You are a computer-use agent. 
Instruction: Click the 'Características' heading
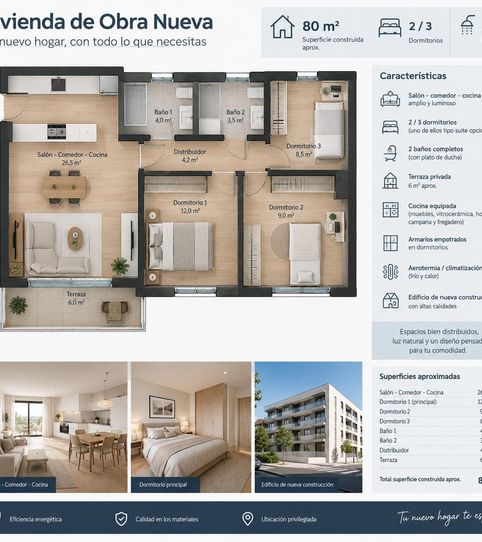tap(413, 76)
